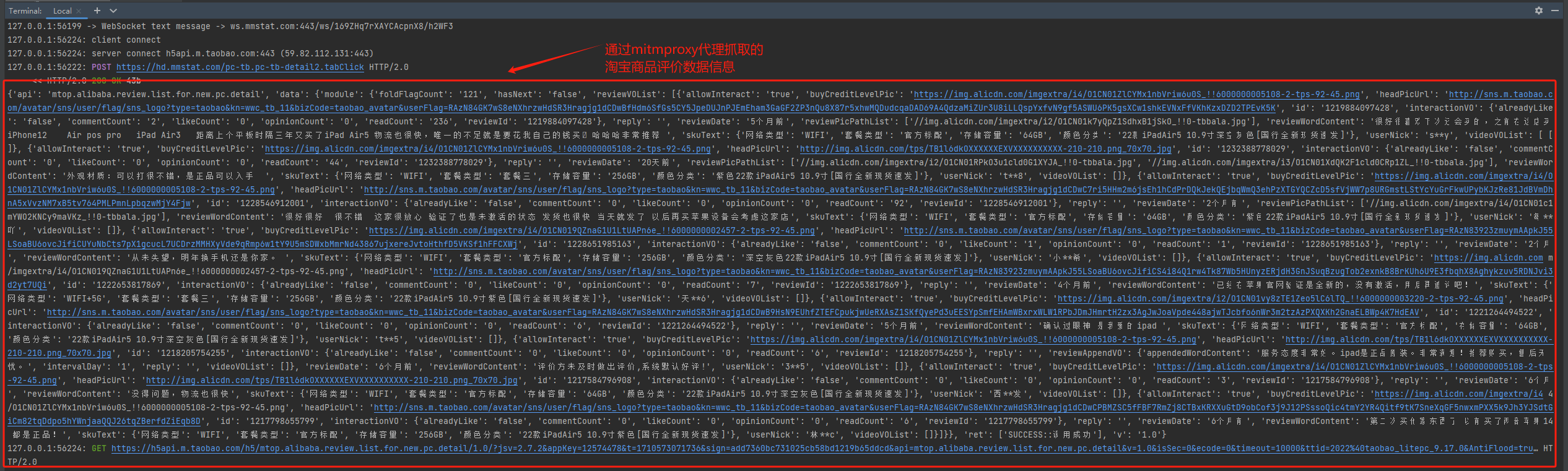Close the Local terminal tab

[79, 11]
